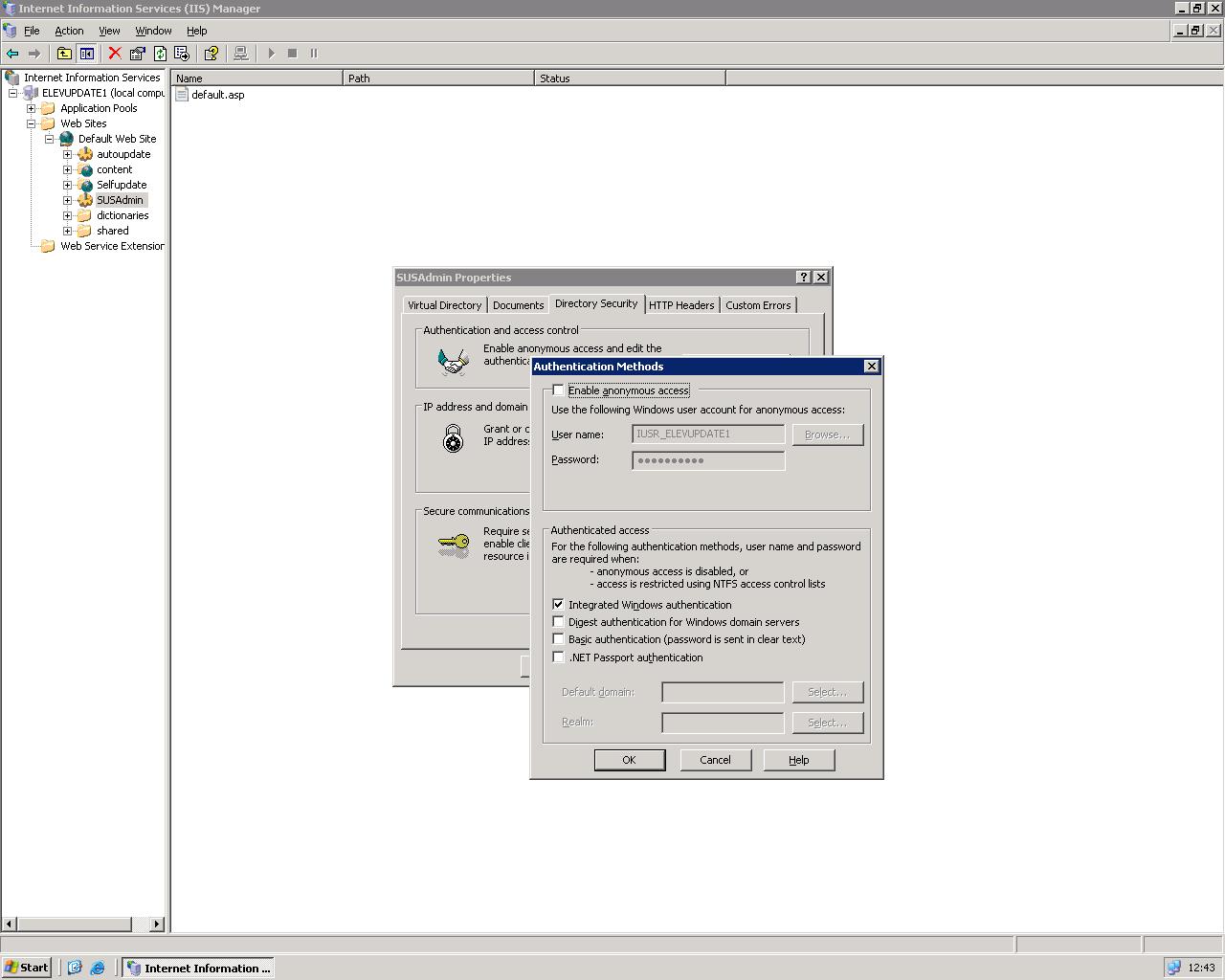This screenshot has width=1225, height=980.
Task: Open the Windows Start menu
Action: click(x=26, y=968)
